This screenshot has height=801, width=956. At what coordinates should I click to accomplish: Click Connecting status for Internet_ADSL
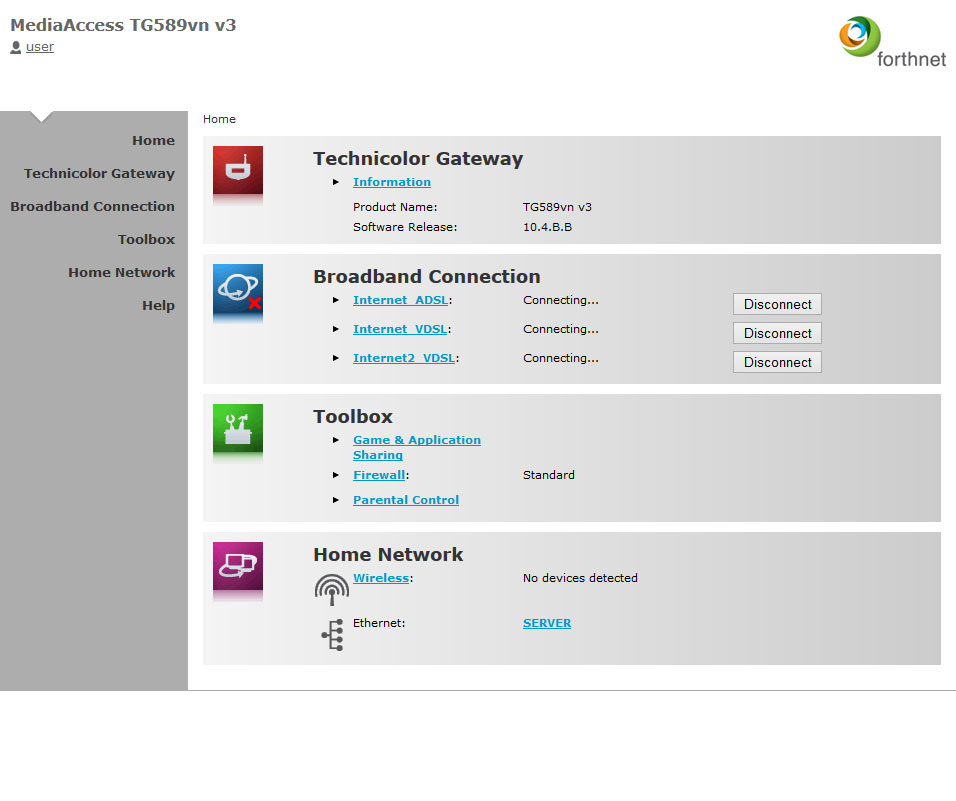point(561,300)
